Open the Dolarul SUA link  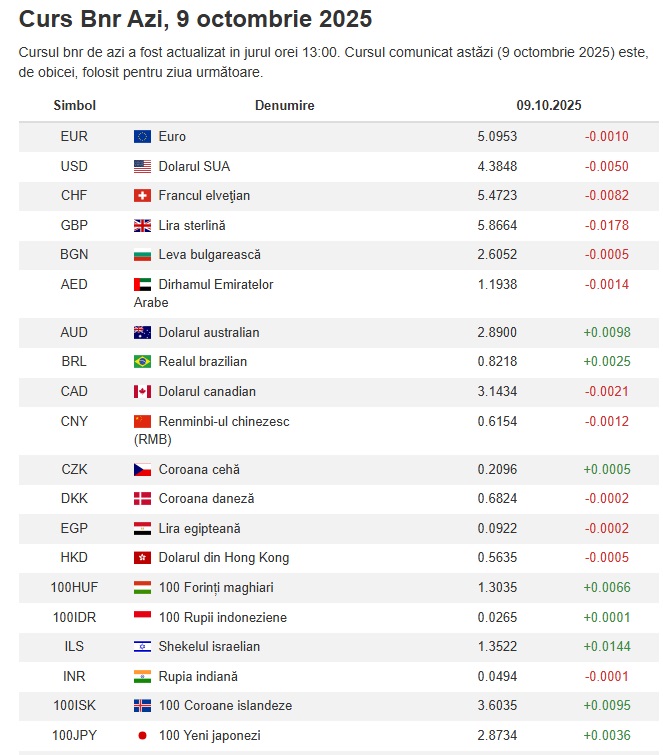[194, 167]
